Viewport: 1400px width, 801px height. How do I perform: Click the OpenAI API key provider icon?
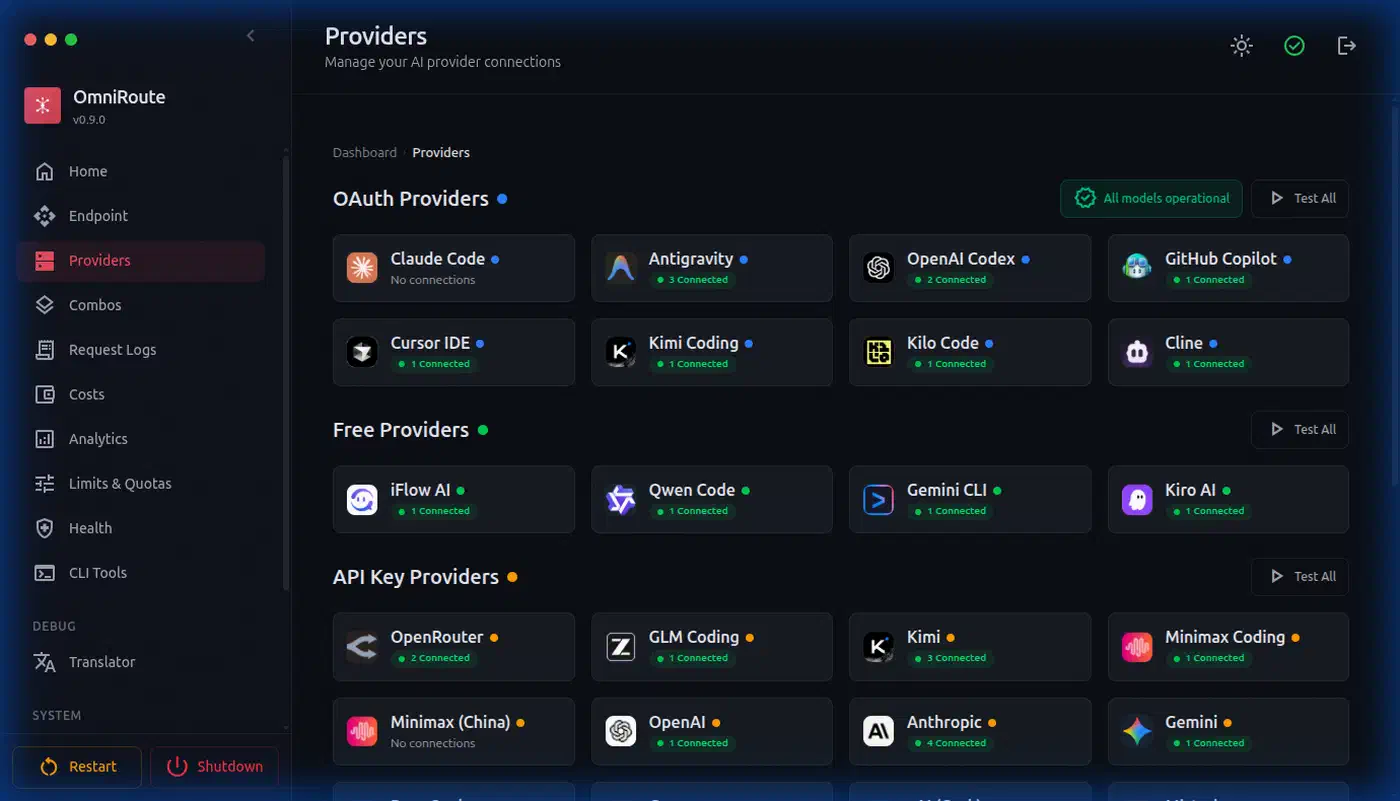coord(621,731)
